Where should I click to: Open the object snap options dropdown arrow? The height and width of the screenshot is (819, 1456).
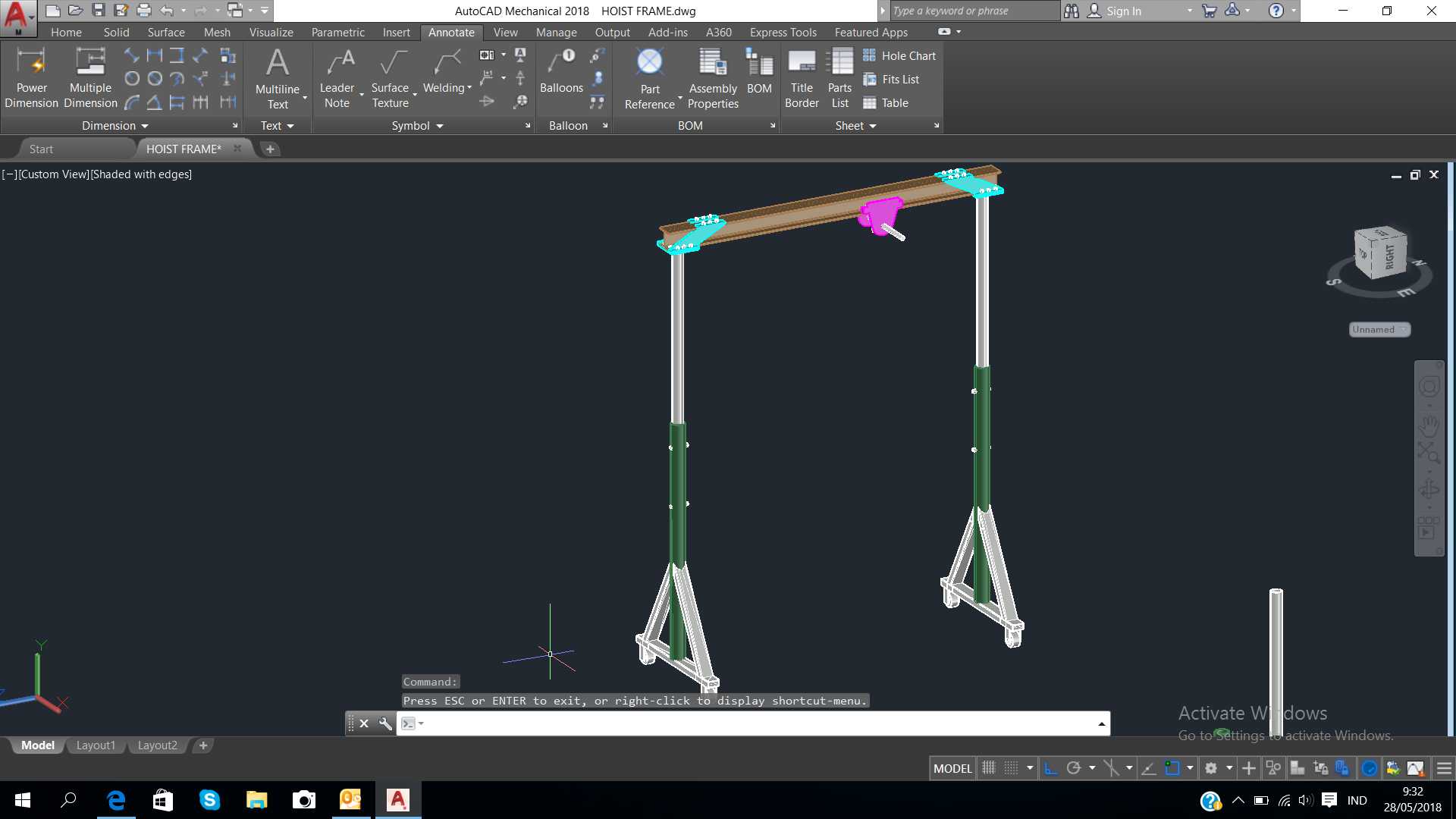[1190, 768]
